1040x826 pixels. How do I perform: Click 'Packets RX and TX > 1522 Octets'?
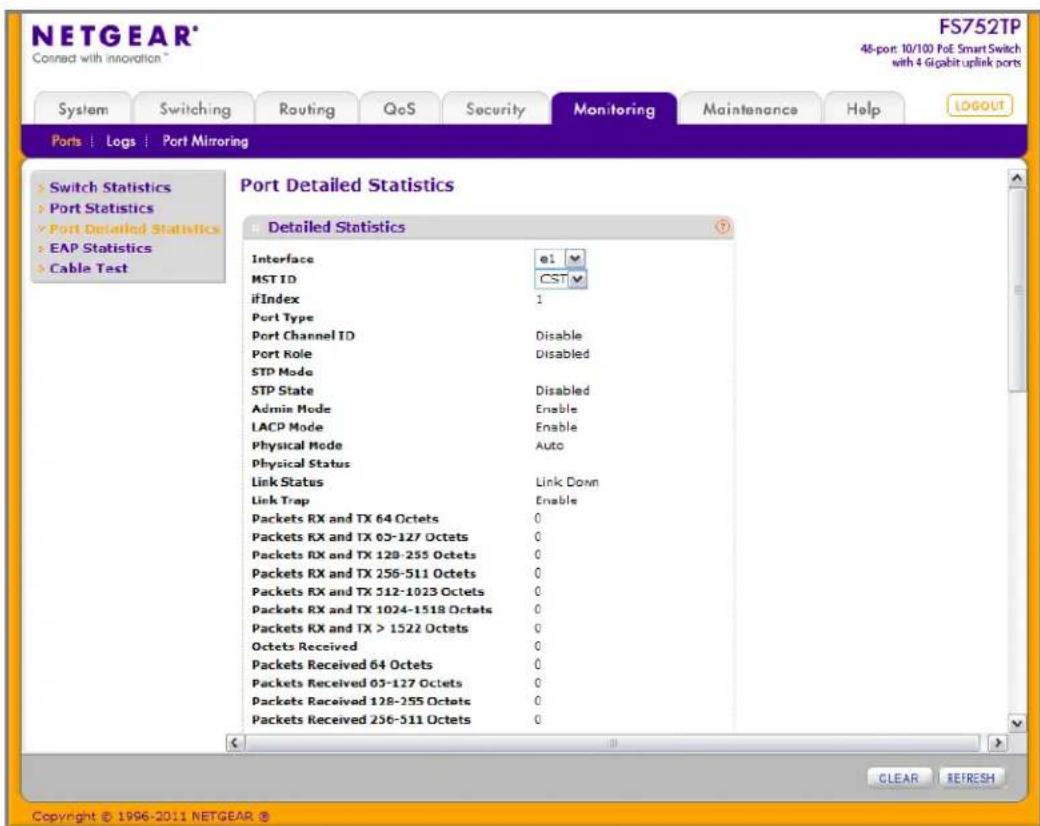(359, 628)
